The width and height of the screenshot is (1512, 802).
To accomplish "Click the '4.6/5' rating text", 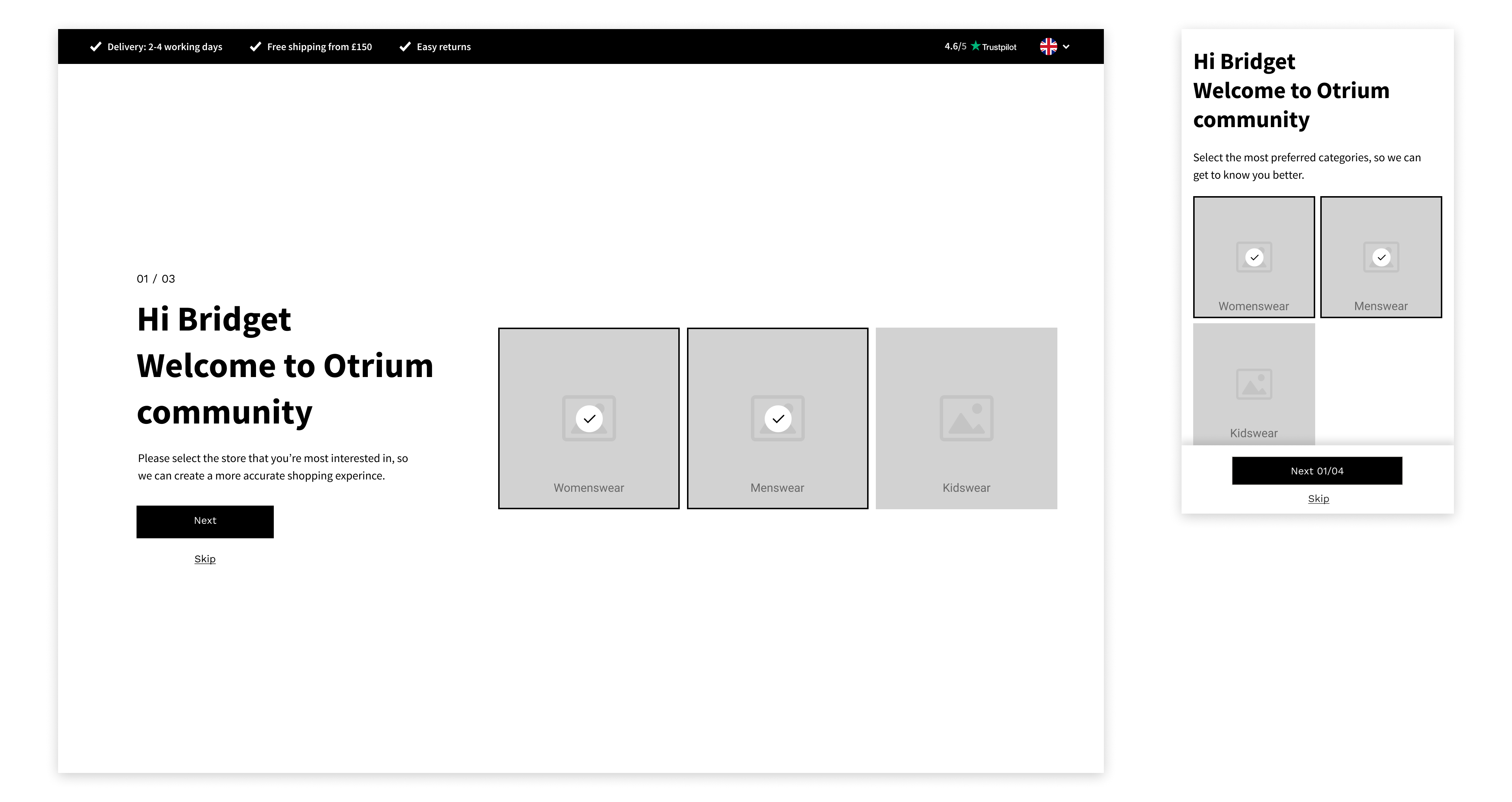I will [x=955, y=46].
